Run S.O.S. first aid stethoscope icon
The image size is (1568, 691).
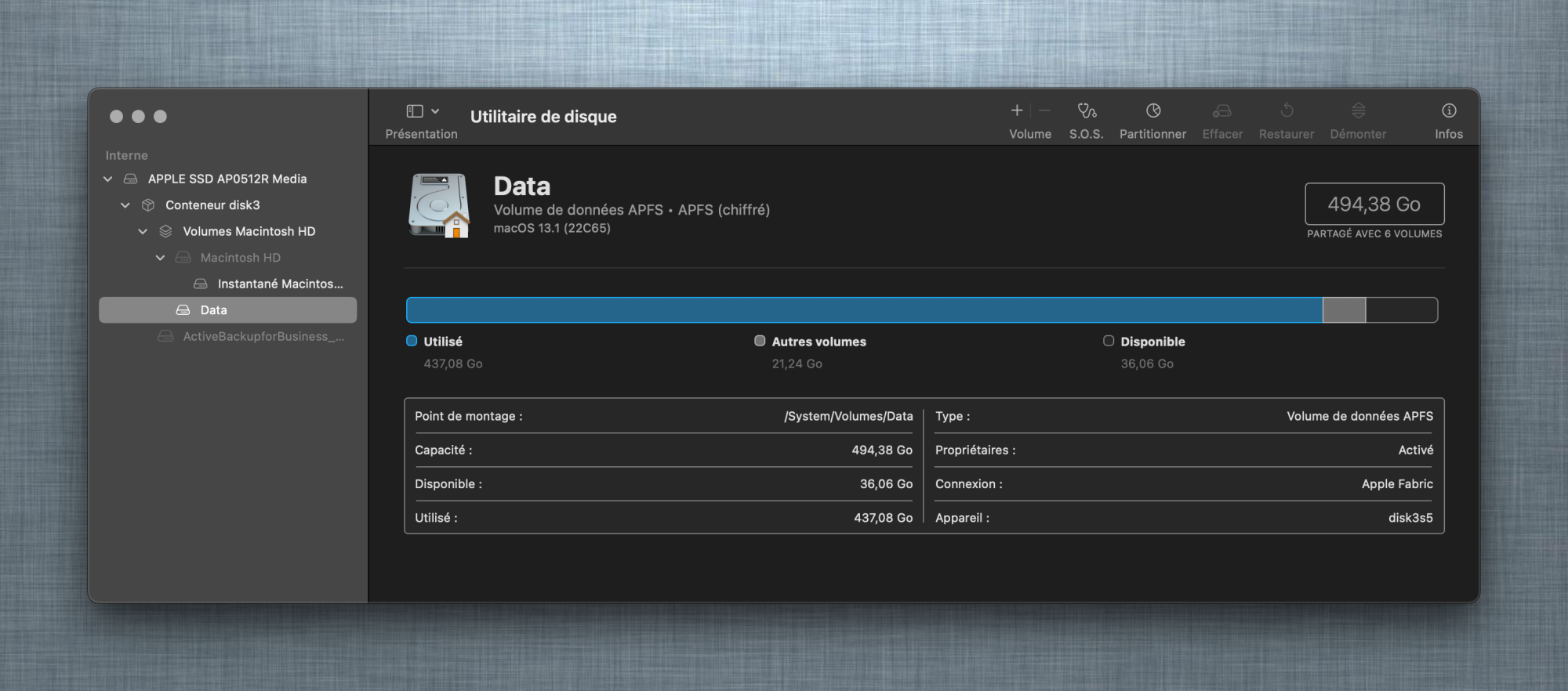click(x=1087, y=110)
